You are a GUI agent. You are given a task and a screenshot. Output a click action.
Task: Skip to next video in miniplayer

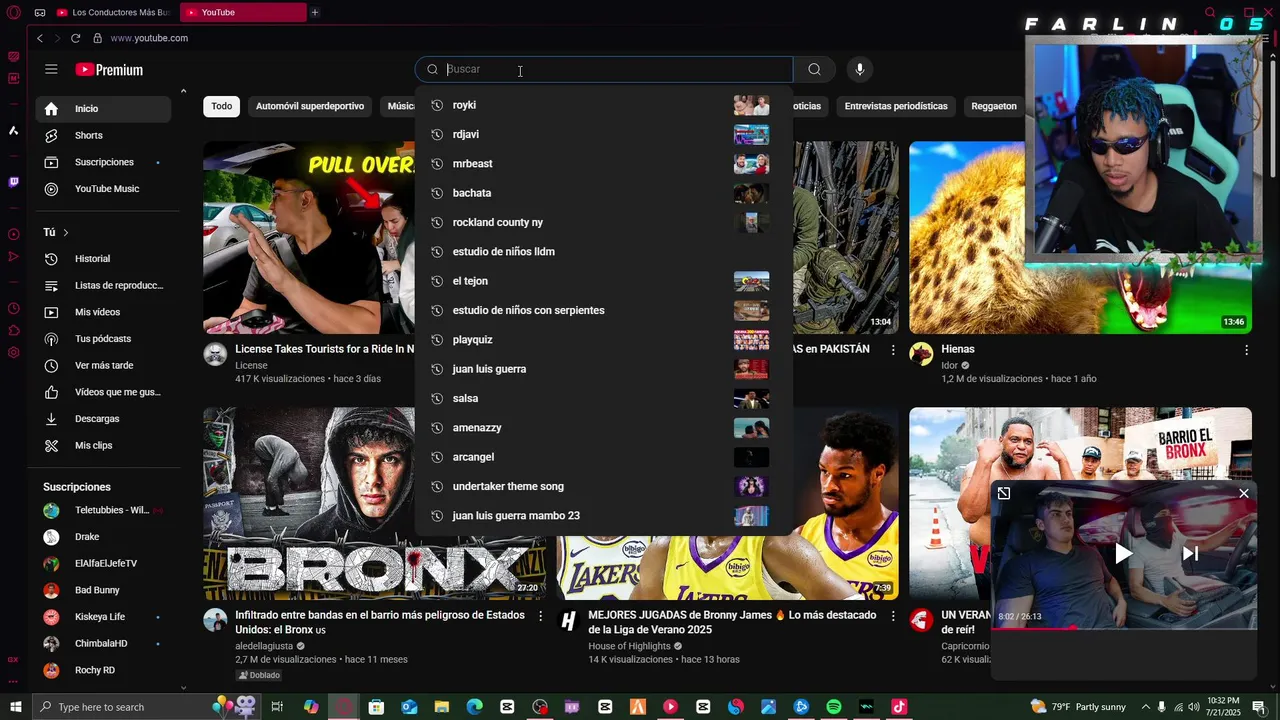coord(1190,553)
